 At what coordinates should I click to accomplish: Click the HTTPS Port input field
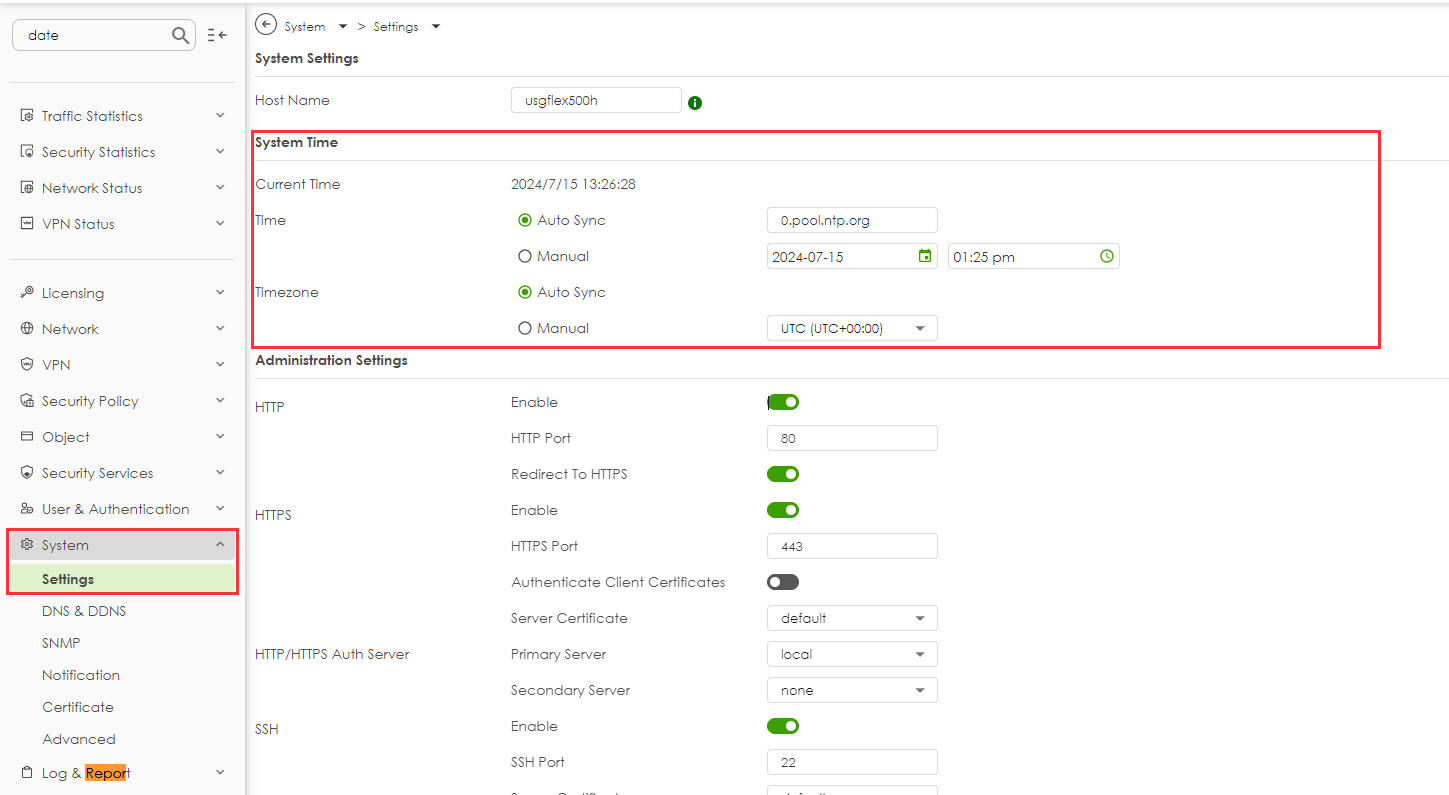pyautogui.click(x=852, y=546)
